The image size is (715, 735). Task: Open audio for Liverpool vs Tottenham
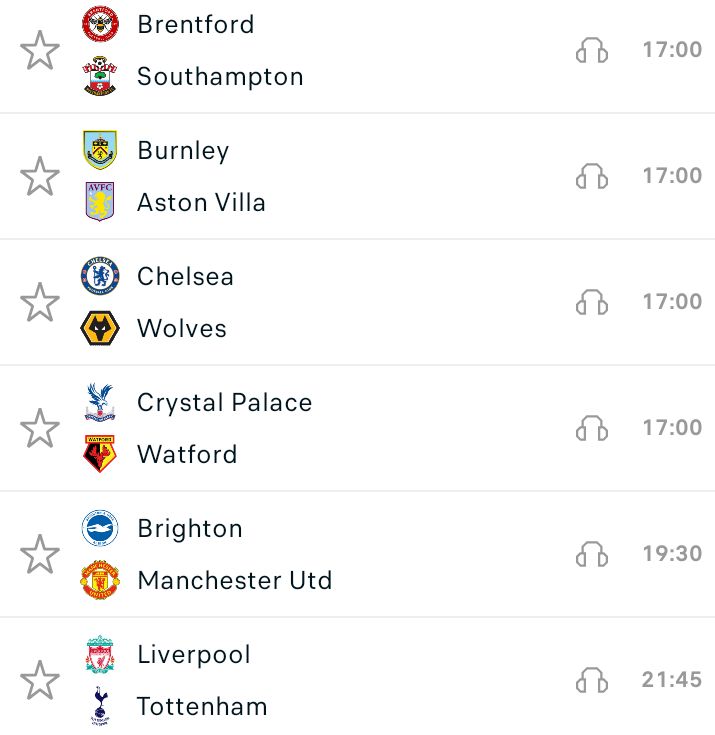(x=592, y=680)
